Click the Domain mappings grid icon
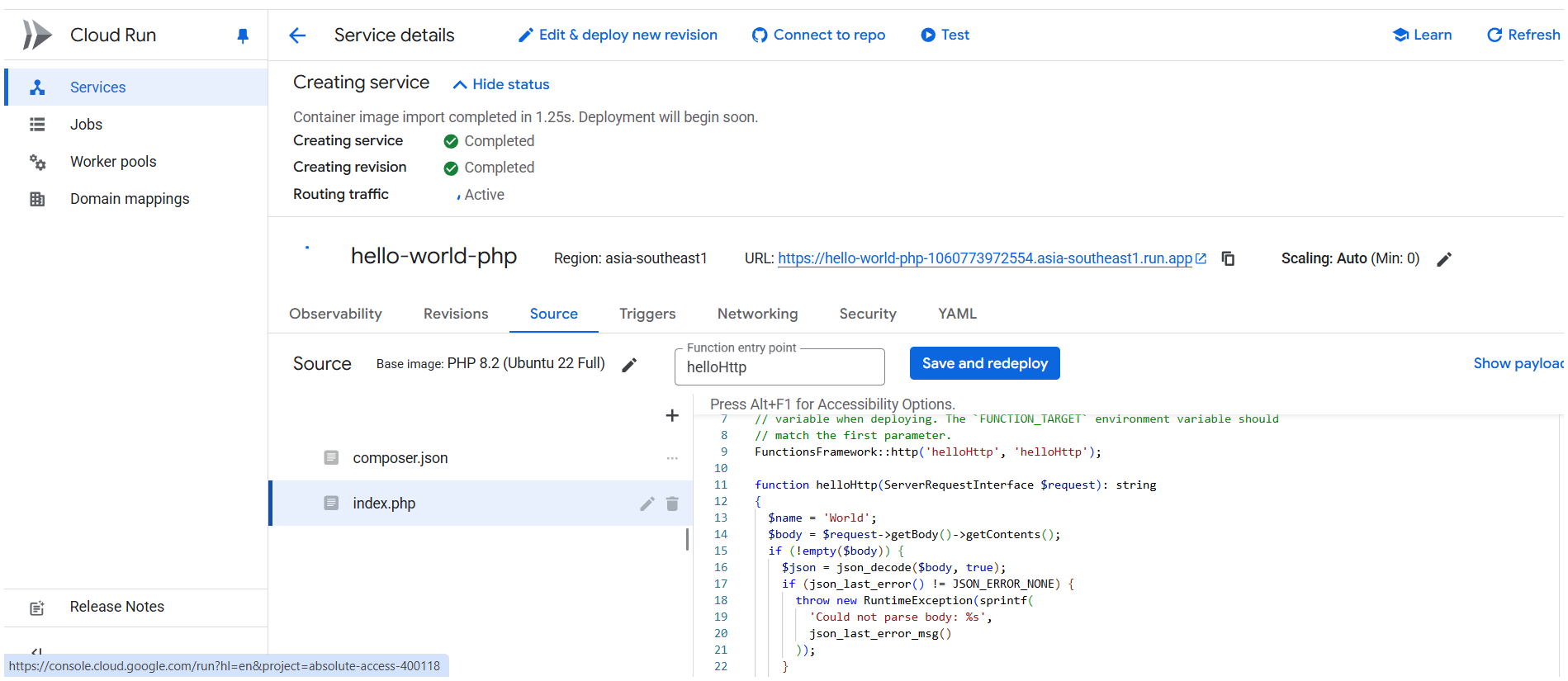Screen dimensions: 1568x681 click(x=37, y=199)
